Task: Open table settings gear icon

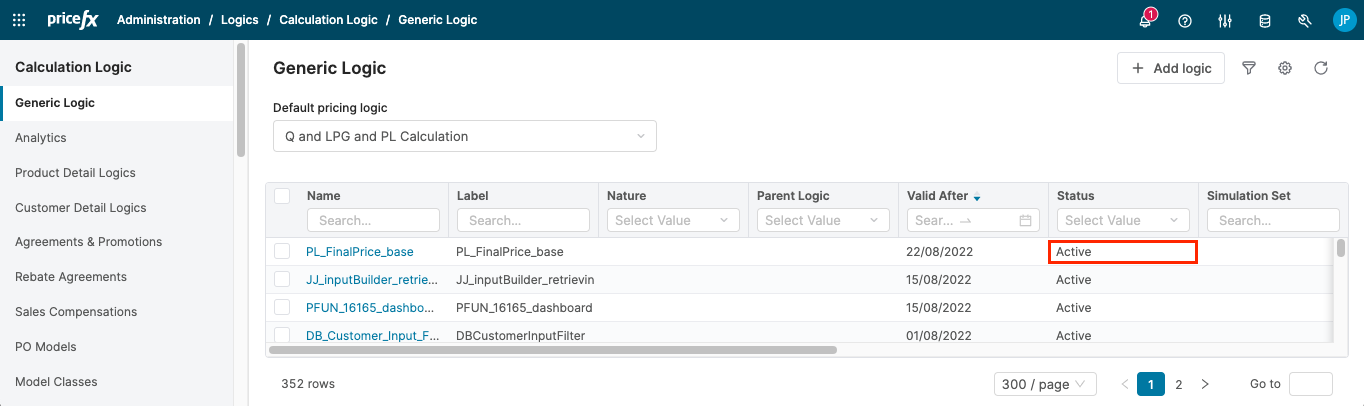Action: tap(1285, 68)
